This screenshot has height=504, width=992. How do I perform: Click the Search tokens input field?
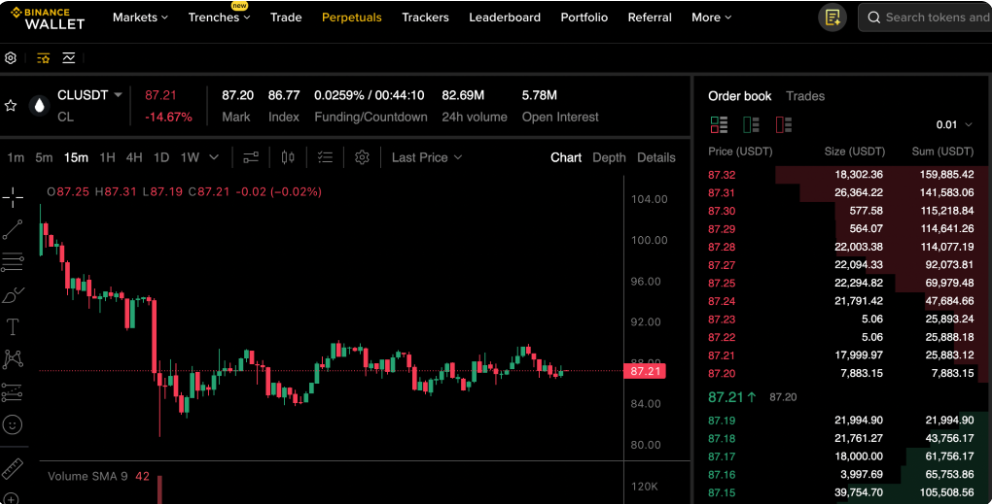[935, 17]
